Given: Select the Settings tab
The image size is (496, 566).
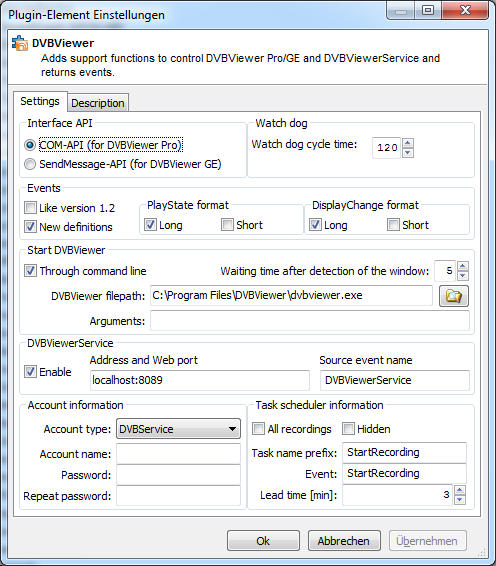Looking at the screenshot, I should 40,101.
